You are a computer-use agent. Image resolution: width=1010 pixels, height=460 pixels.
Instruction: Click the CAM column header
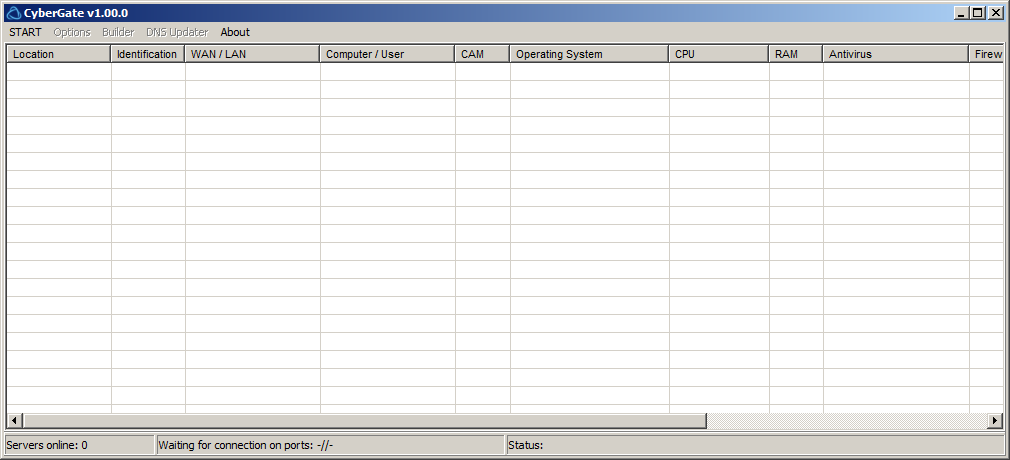tap(482, 54)
